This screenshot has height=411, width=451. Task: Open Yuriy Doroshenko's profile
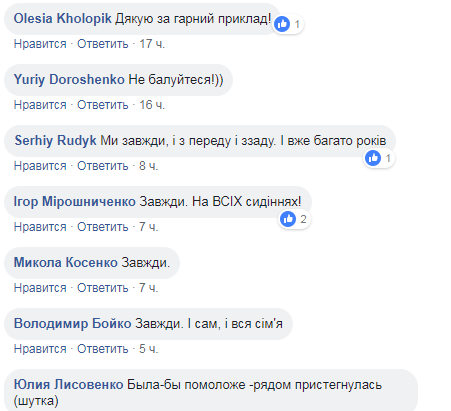pyautogui.click(x=69, y=80)
